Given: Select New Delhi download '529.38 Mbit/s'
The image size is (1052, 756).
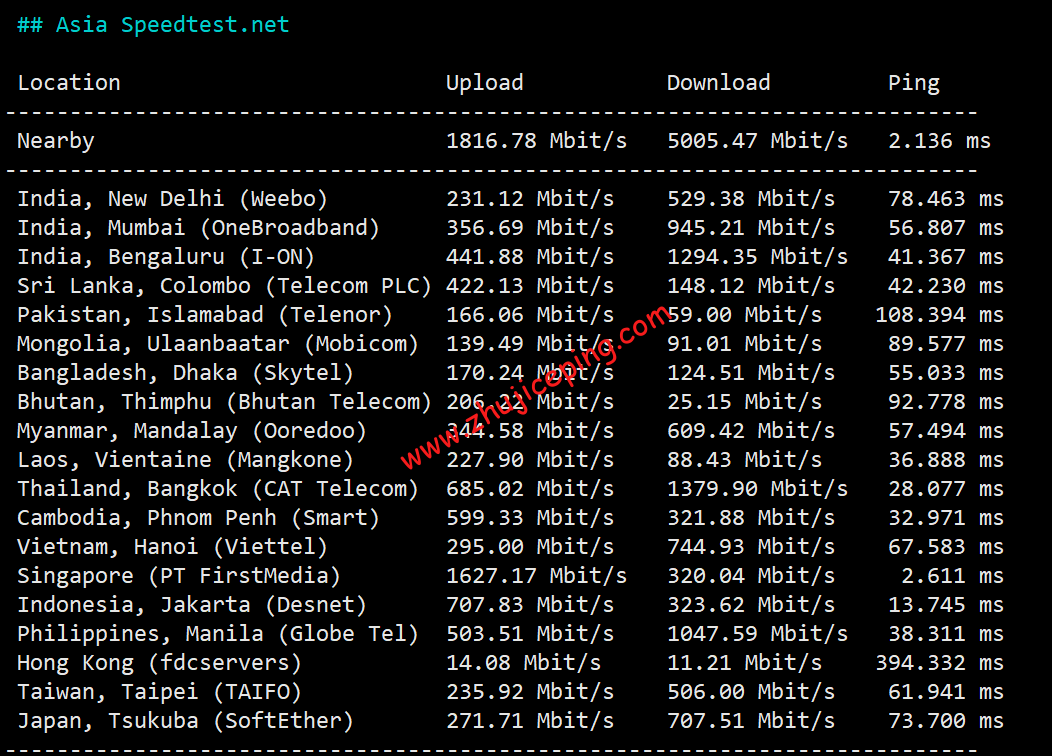Looking at the screenshot, I should [751, 199].
